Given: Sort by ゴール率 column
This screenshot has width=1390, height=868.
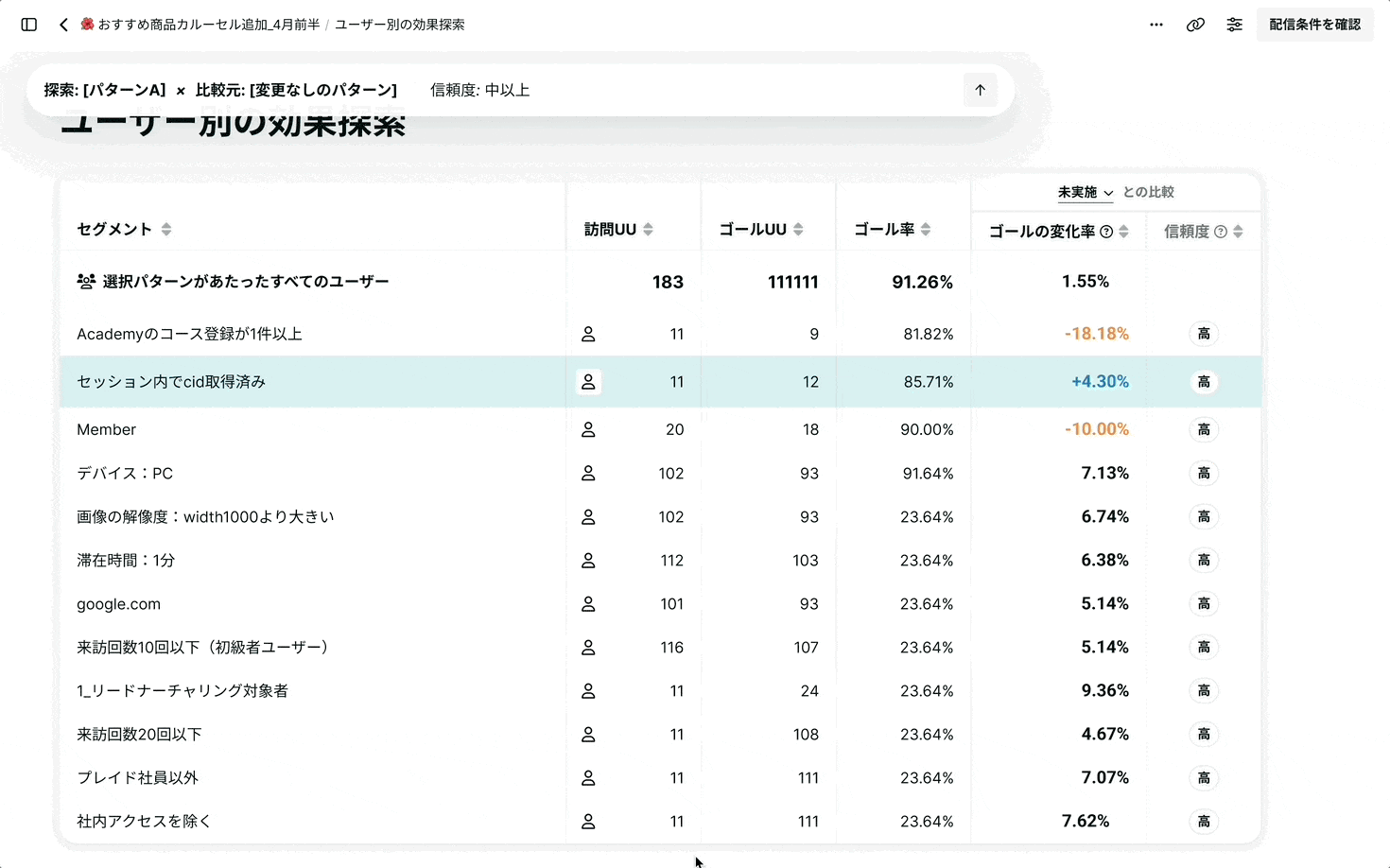Looking at the screenshot, I should pyautogui.click(x=926, y=229).
